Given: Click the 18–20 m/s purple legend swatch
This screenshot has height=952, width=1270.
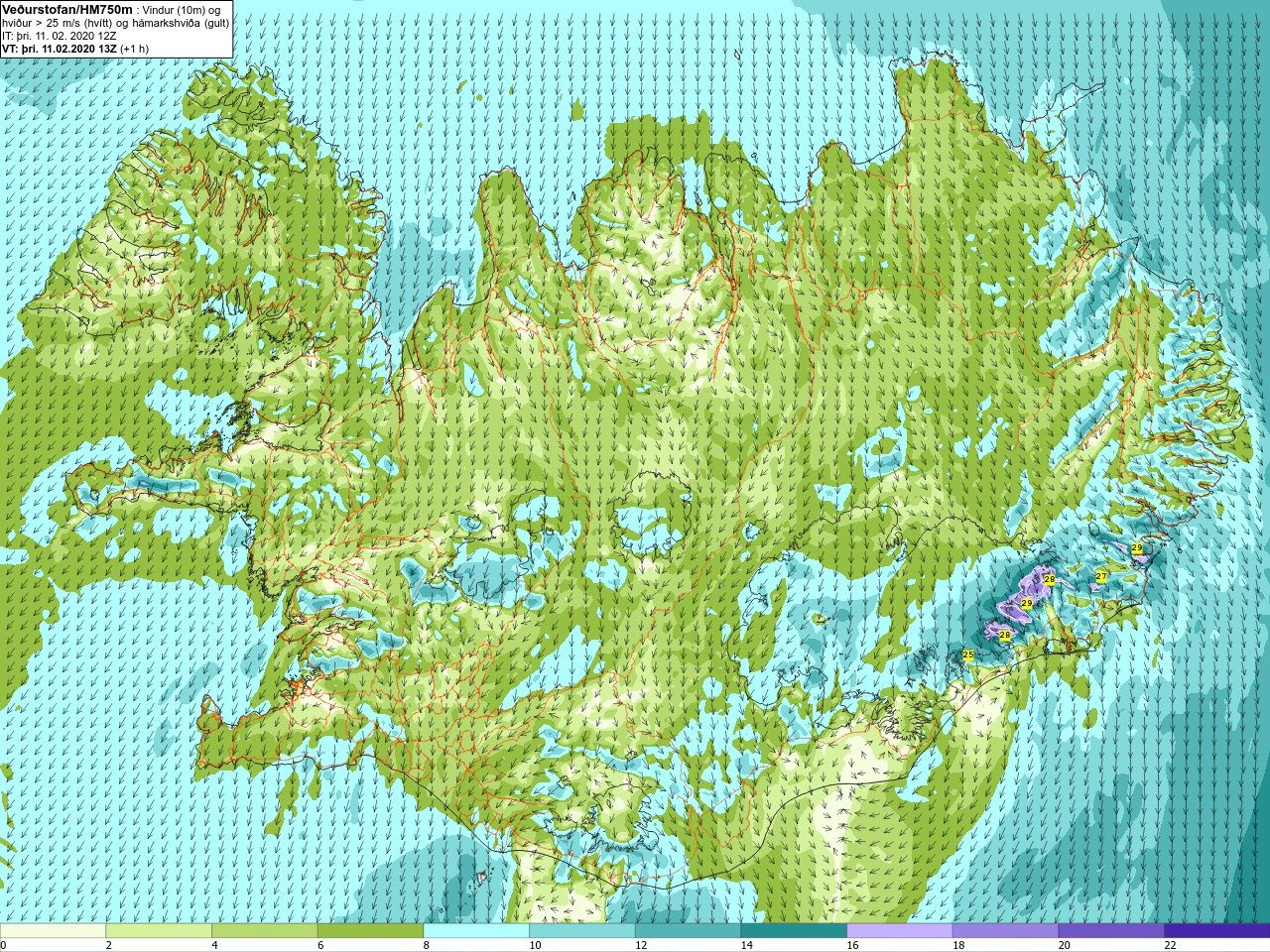Looking at the screenshot, I should pos(1005,931).
